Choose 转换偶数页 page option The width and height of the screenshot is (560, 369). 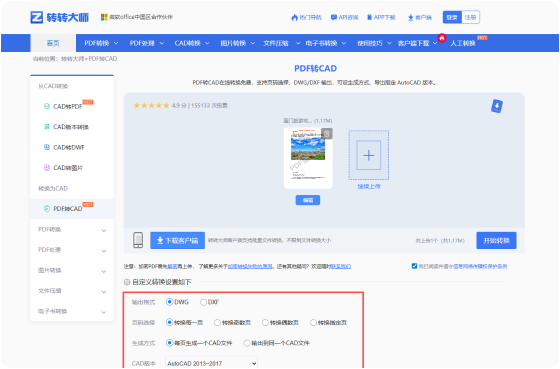(x=265, y=323)
